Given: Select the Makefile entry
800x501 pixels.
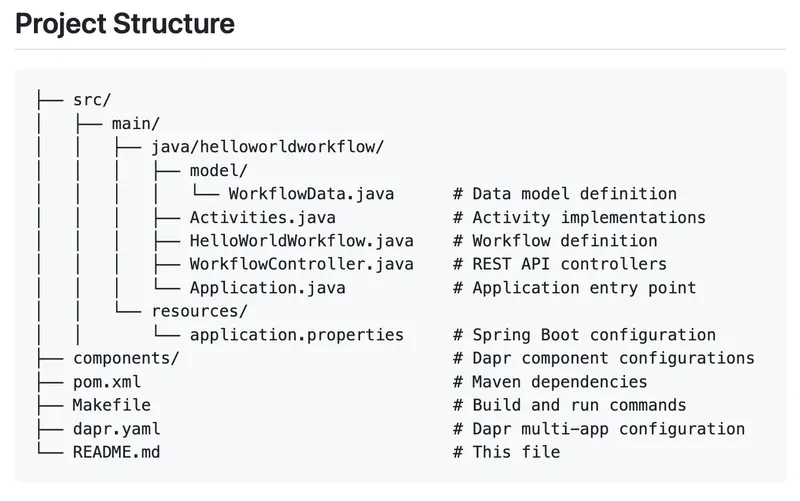Looking at the screenshot, I should 111,405.
